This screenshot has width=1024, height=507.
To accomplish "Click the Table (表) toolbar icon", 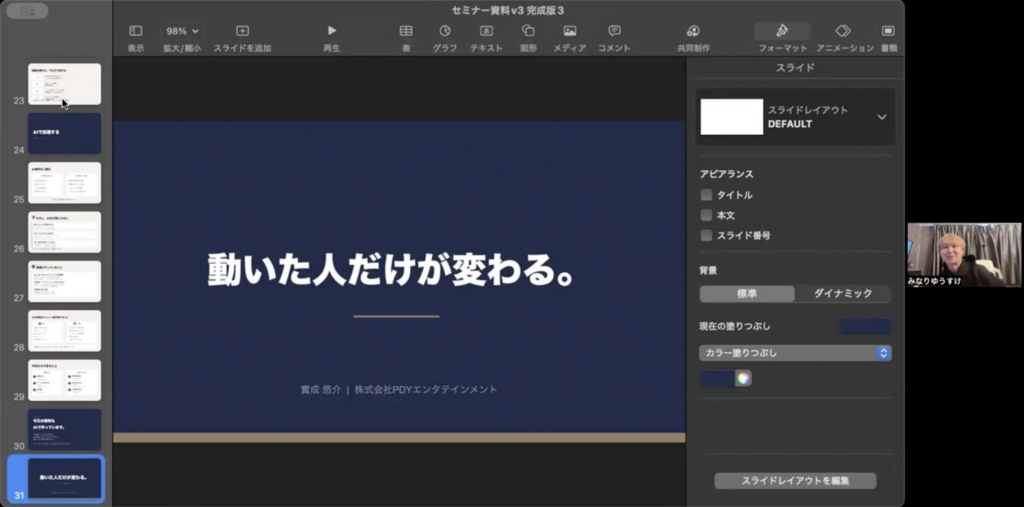I will [406, 31].
